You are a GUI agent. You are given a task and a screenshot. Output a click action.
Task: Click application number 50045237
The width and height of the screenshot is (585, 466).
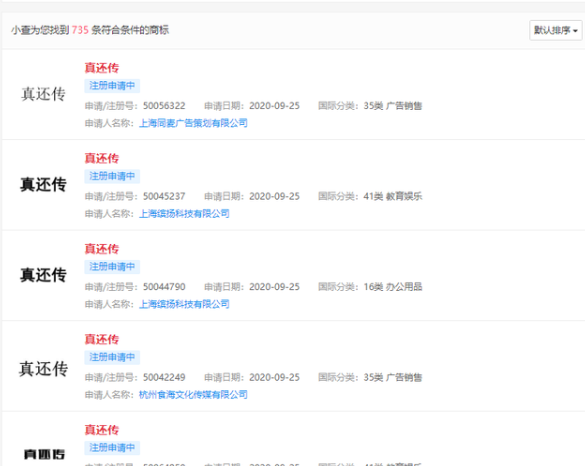[x=164, y=196]
